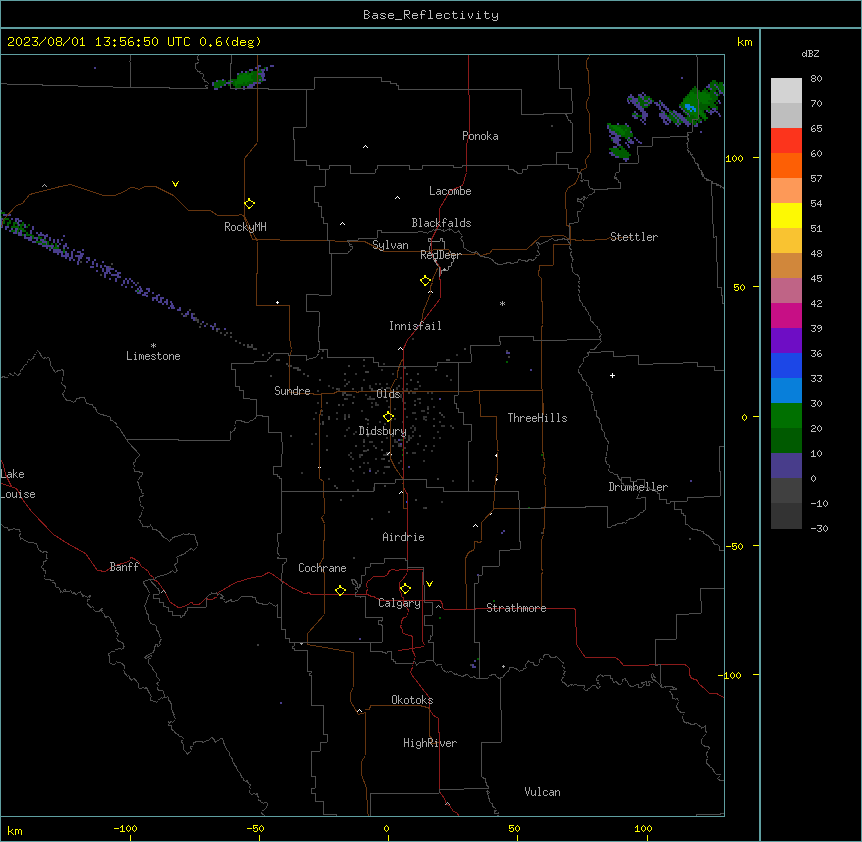Select the yellow V marker northwest of RockyMH
This screenshot has width=862, height=842.
(175, 184)
